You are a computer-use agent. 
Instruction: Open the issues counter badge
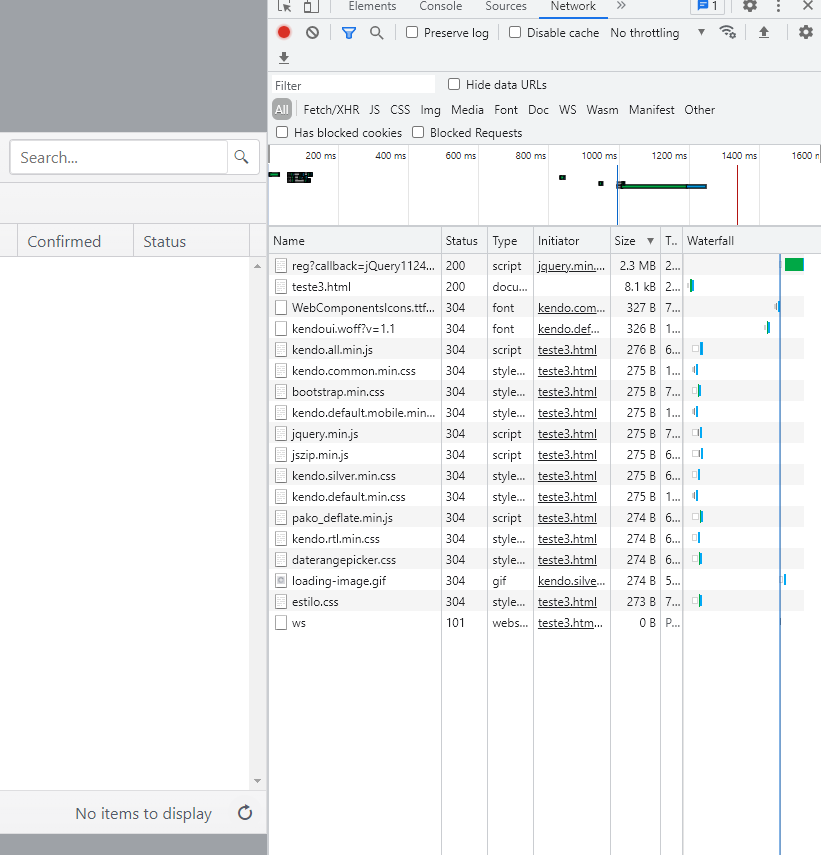(708, 6)
